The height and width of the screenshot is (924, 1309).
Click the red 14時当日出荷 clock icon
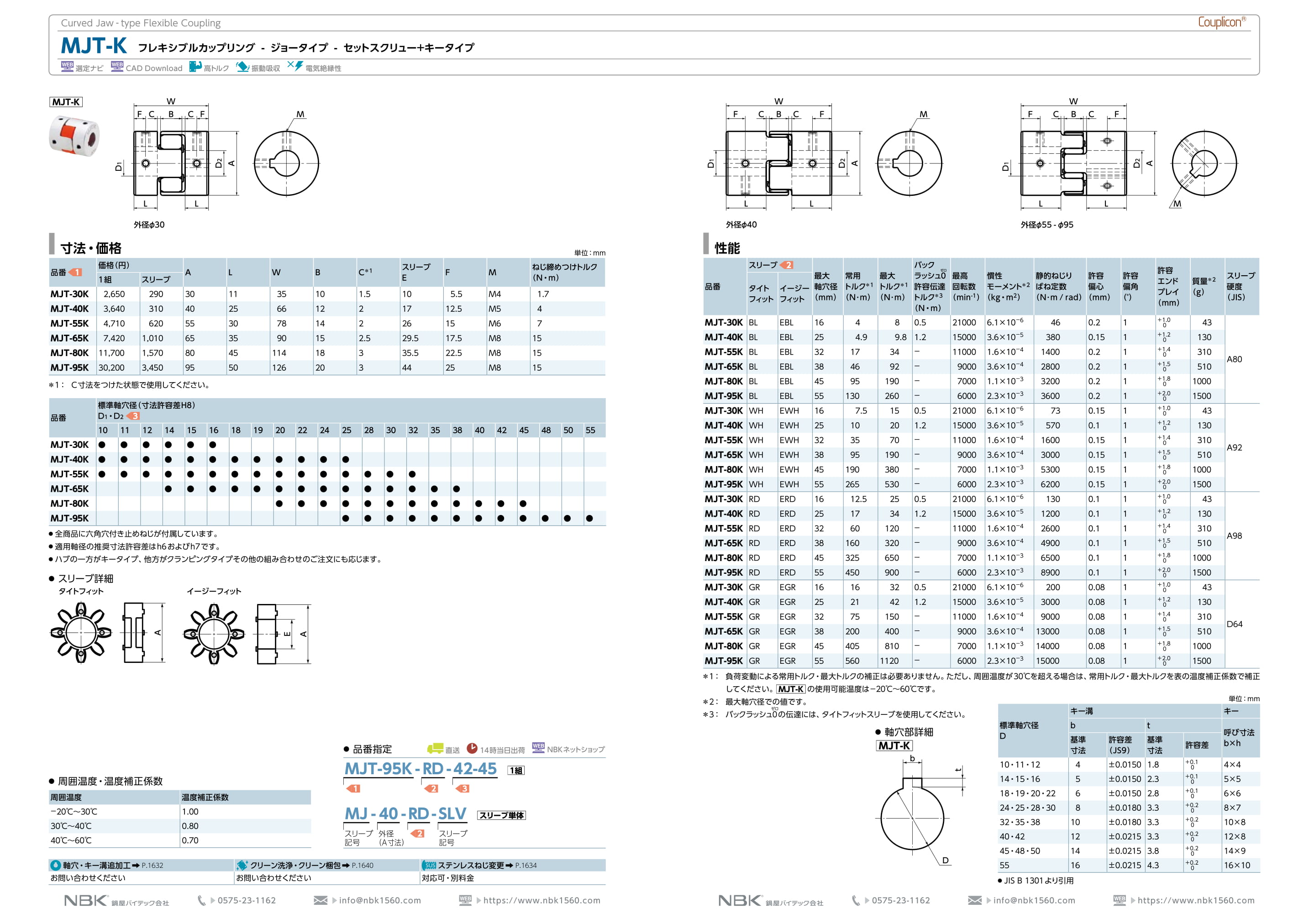pyautogui.click(x=472, y=748)
